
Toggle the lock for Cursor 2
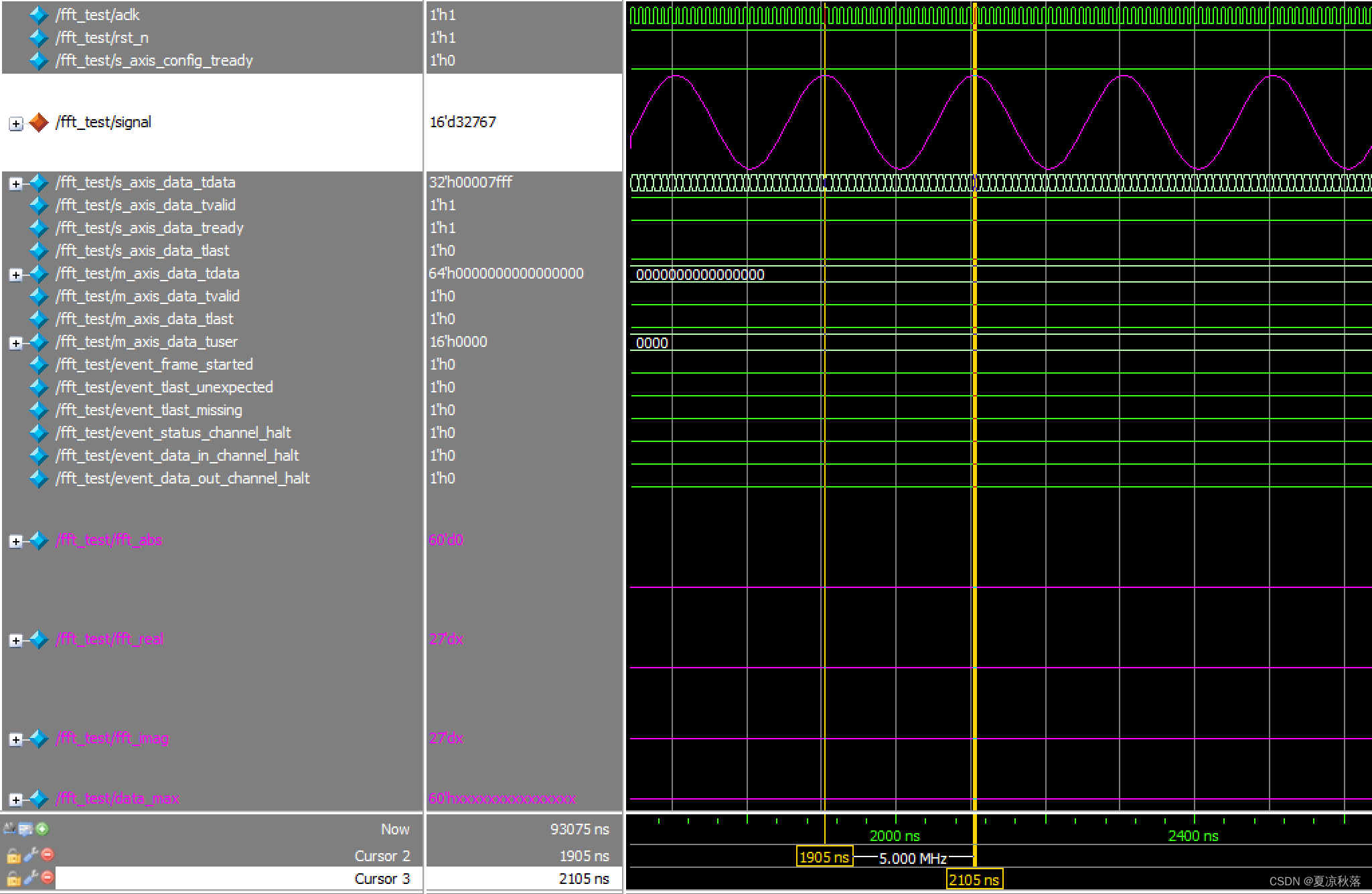[x=13, y=855]
